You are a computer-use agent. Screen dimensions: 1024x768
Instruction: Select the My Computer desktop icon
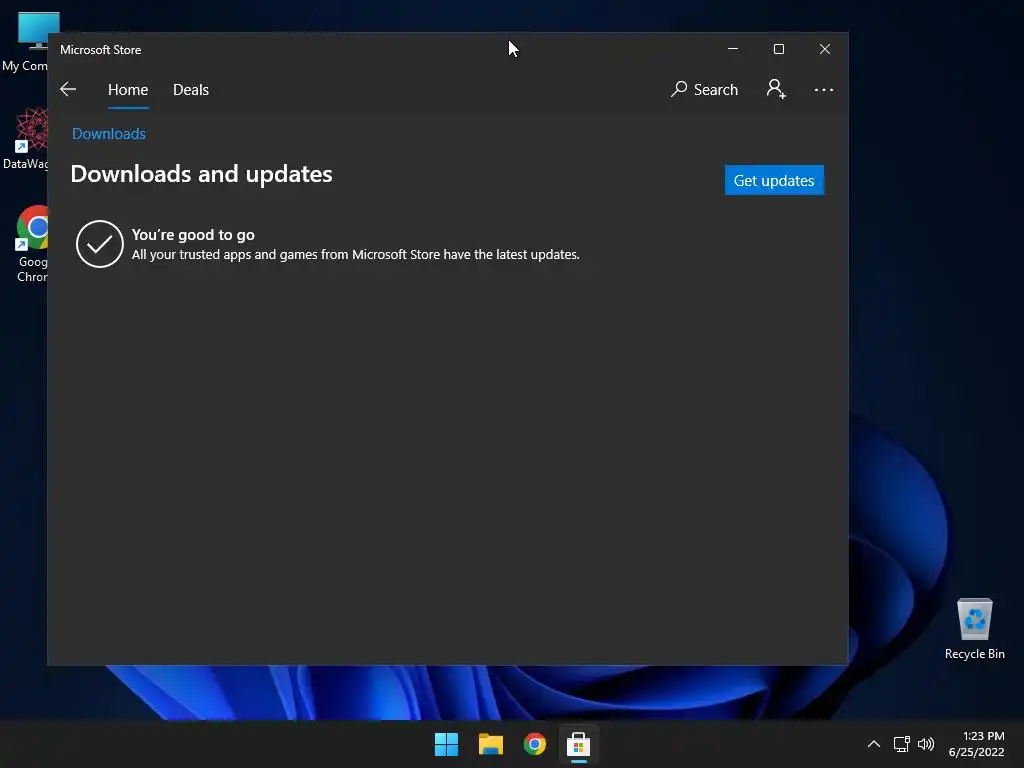(24, 41)
